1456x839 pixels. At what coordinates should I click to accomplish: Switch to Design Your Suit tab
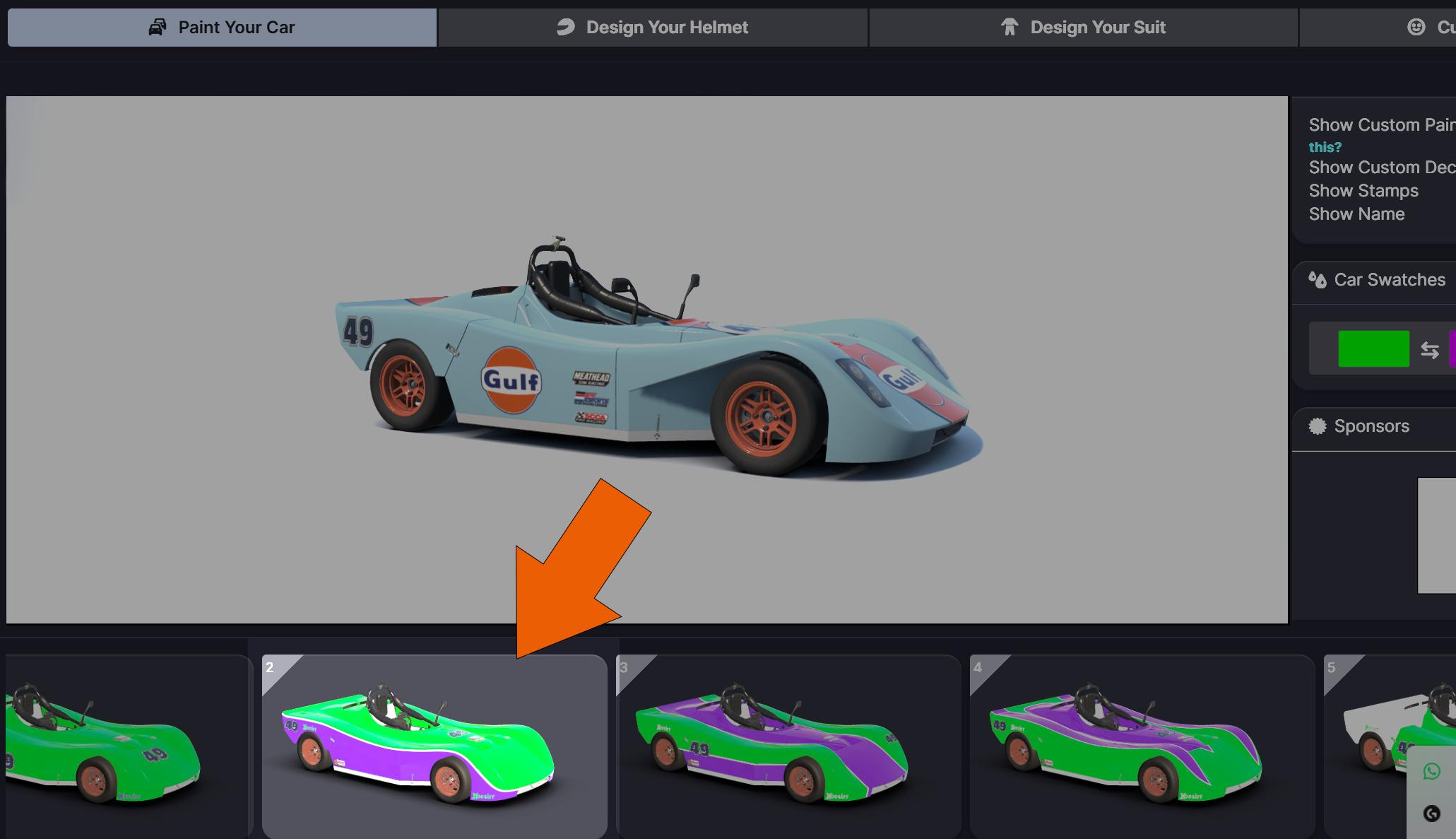pos(1084,28)
